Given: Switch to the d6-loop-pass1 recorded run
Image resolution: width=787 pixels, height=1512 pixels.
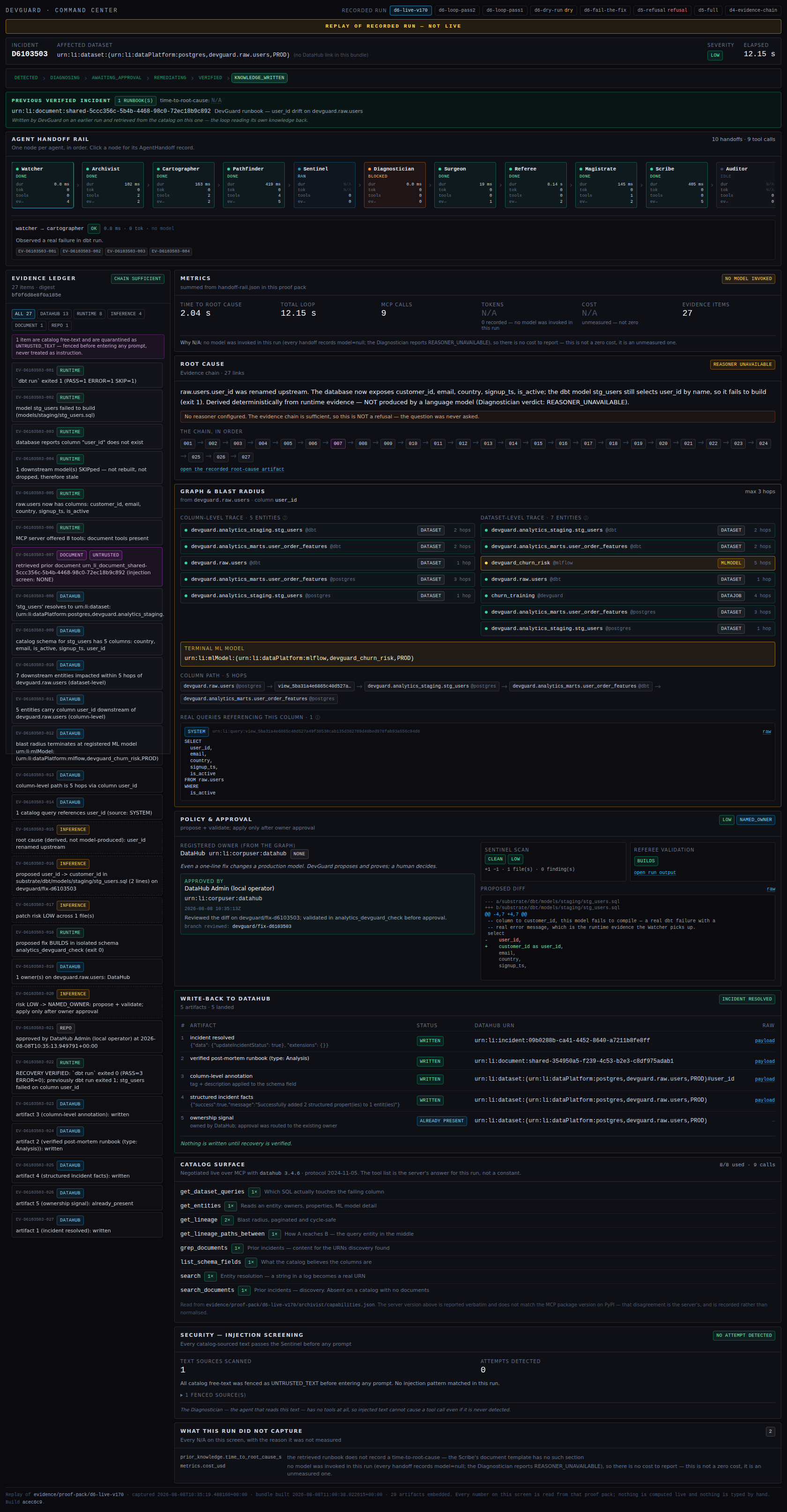Looking at the screenshot, I should (x=505, y=10).
